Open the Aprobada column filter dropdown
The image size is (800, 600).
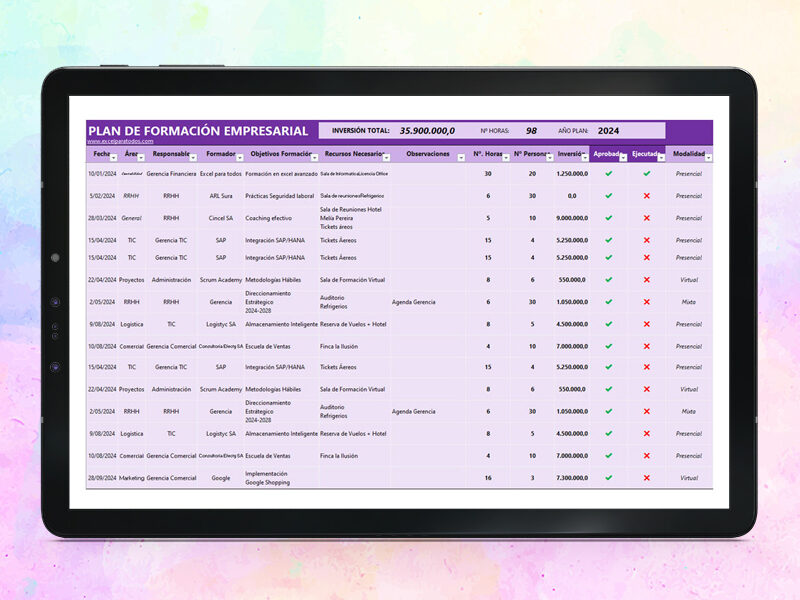click(623, 158)
